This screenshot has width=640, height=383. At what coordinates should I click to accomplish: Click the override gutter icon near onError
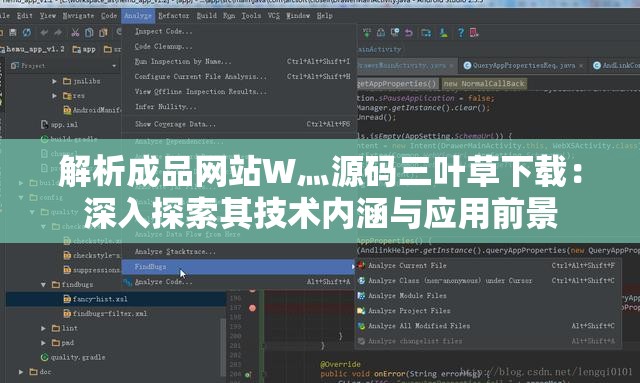click(248, 374)
